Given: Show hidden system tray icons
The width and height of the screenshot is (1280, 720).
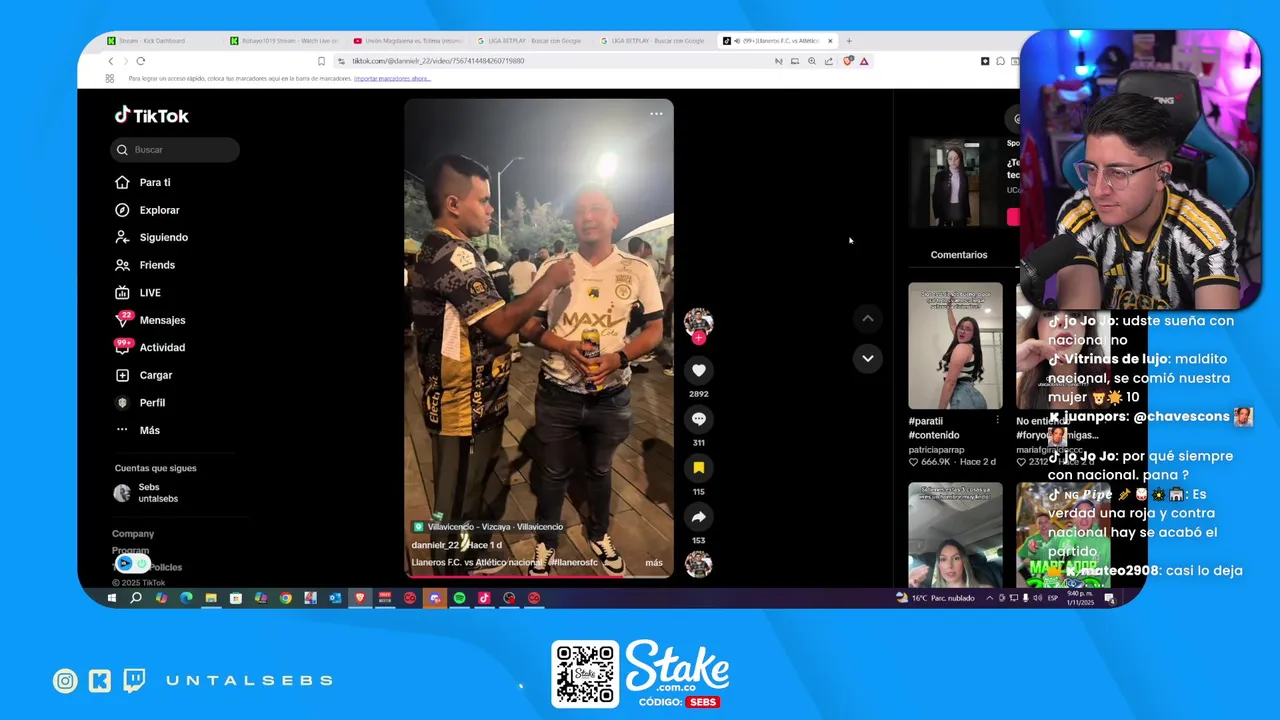Looking at the screenshot, I should 990,598.
